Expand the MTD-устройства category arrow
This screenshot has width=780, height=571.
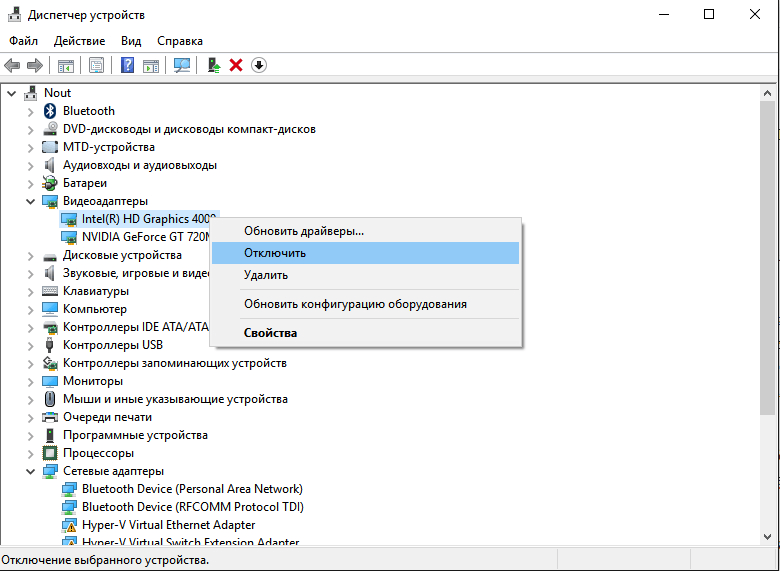point(30,147)
